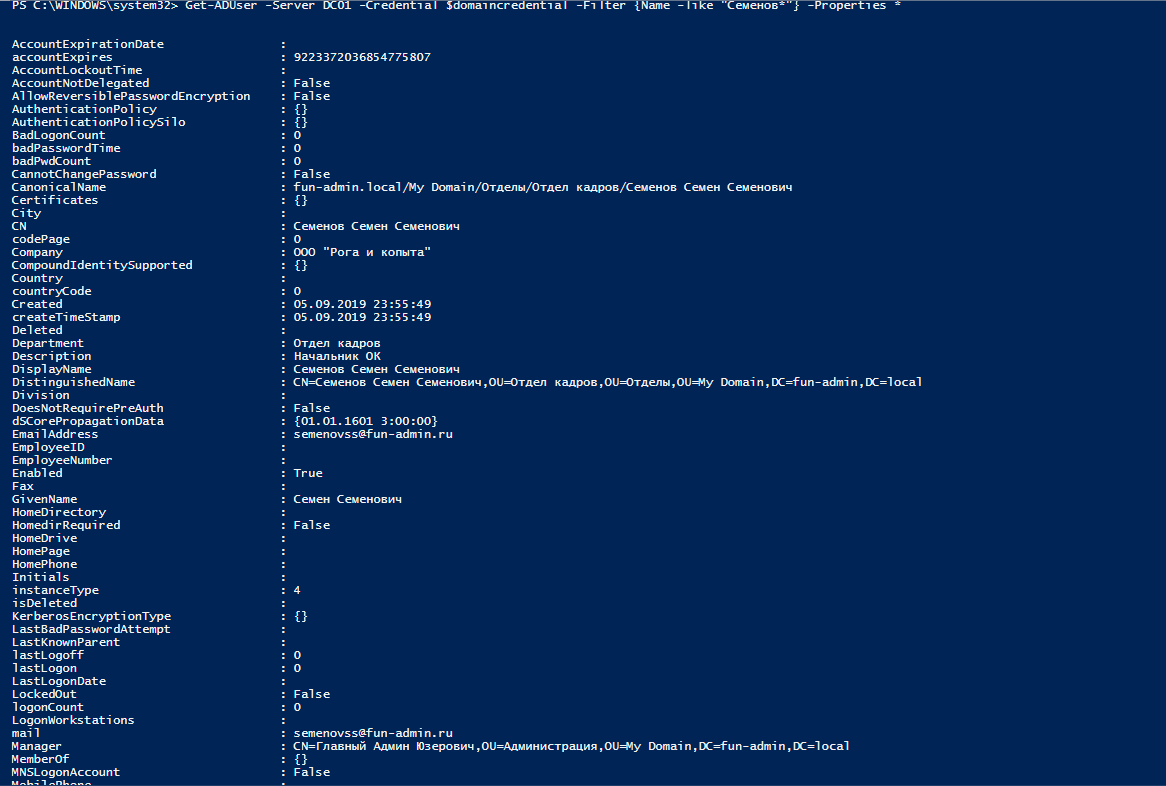Screen dimensions: 1166x786
Task: Click the DistinguishedName value
Action: tap(607, 382)
